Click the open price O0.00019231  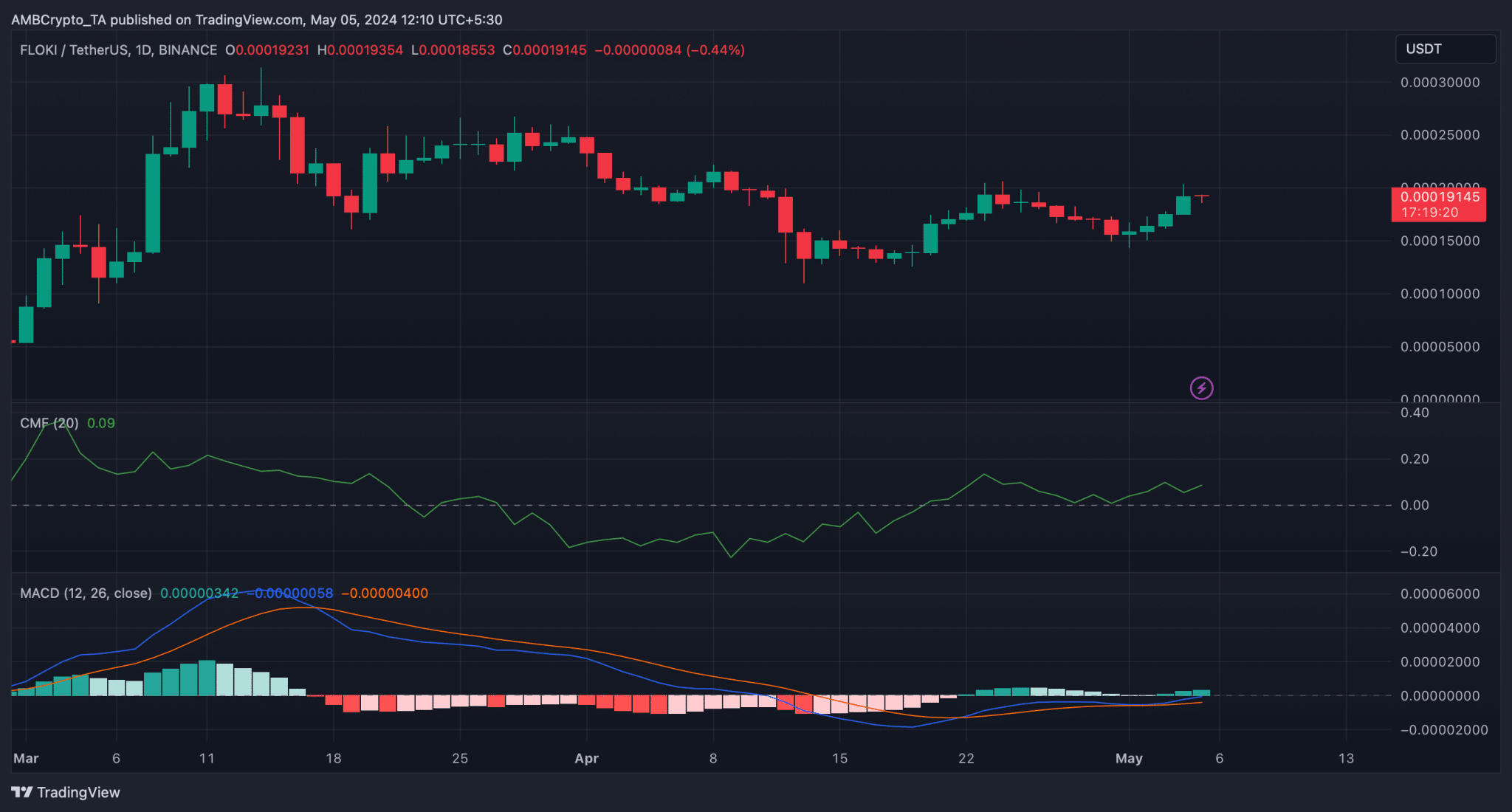click(x=267, y=50)
